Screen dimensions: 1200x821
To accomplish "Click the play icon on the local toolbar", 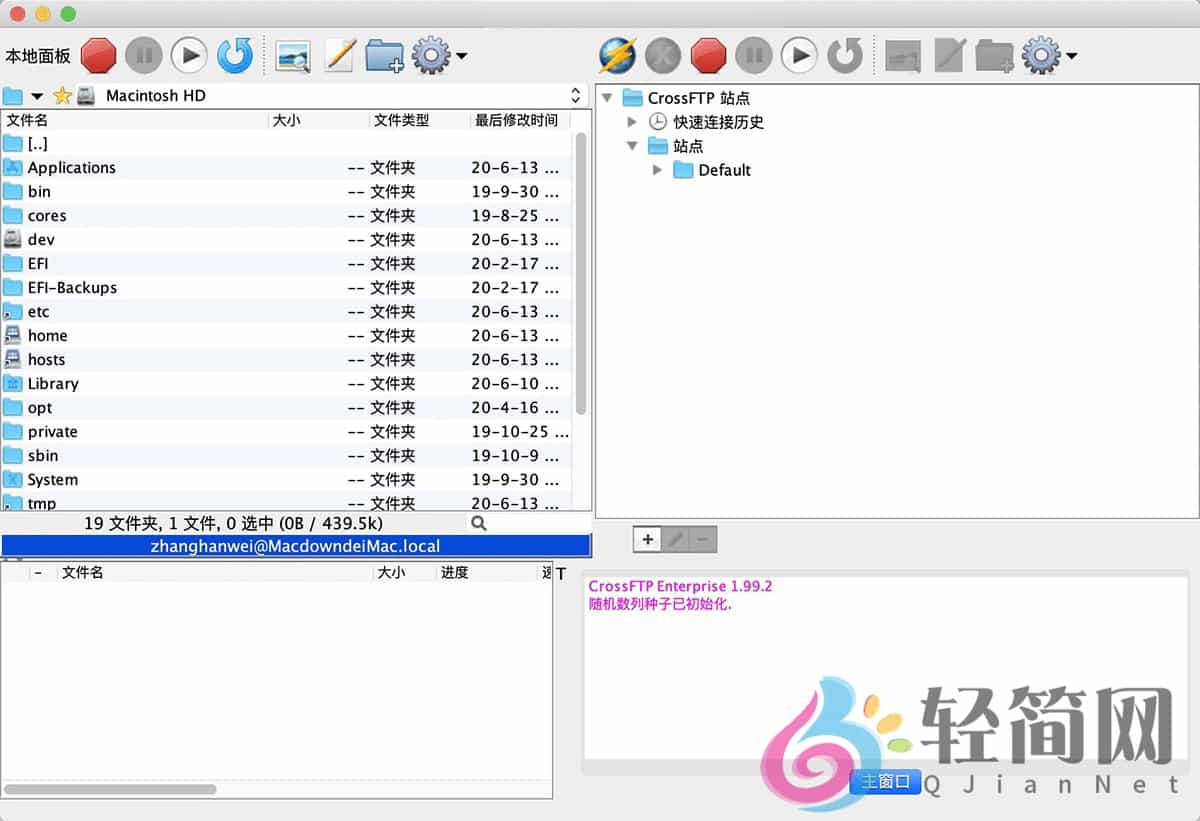I will [x=189, y=55].
